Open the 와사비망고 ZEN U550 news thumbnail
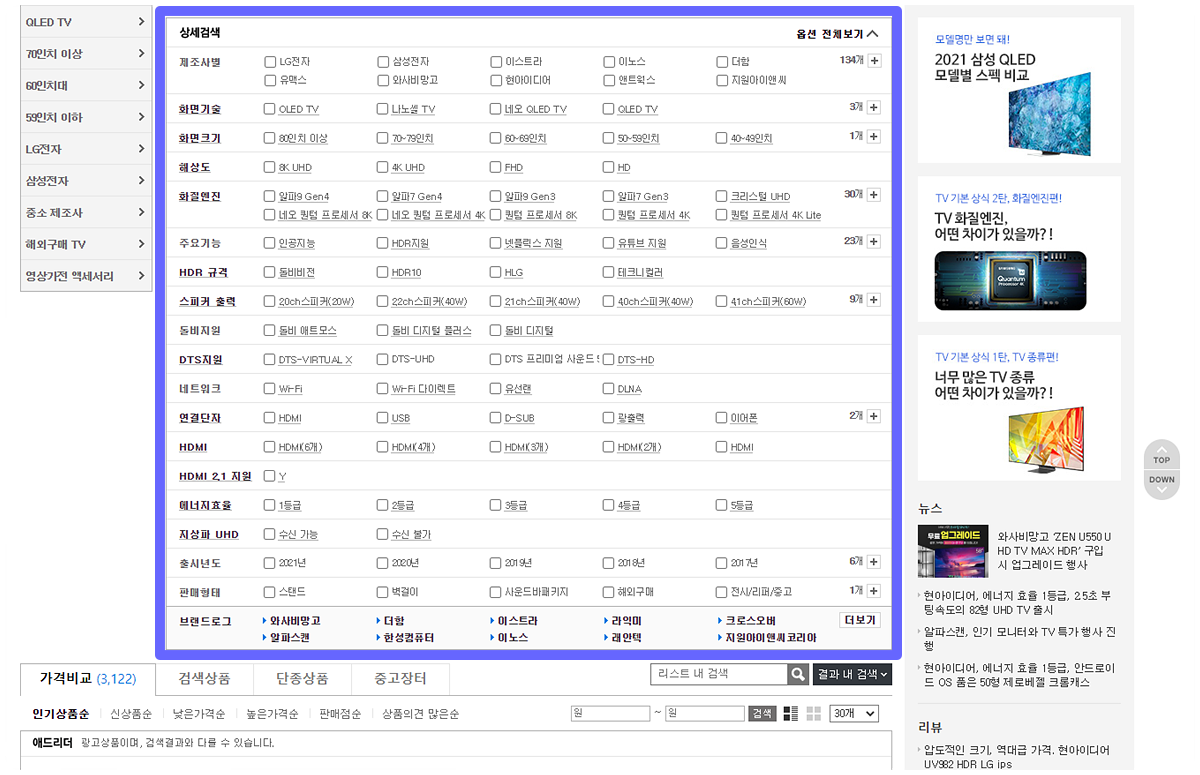Screen dimensions: 1200x775 [953, 552]
